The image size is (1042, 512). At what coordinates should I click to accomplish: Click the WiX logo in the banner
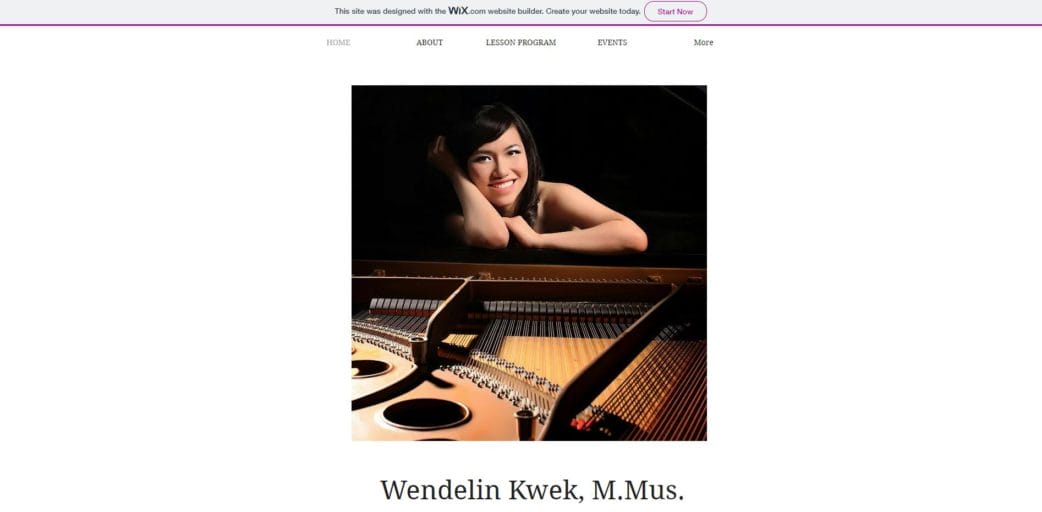point(458,11)
